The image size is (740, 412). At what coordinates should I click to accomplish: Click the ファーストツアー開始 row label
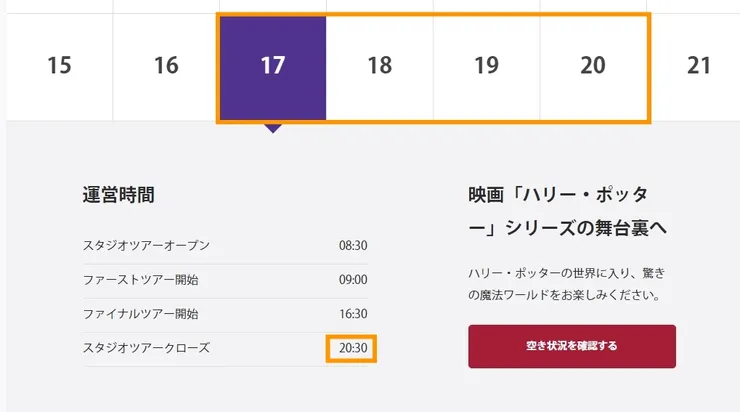coord(141,280)
